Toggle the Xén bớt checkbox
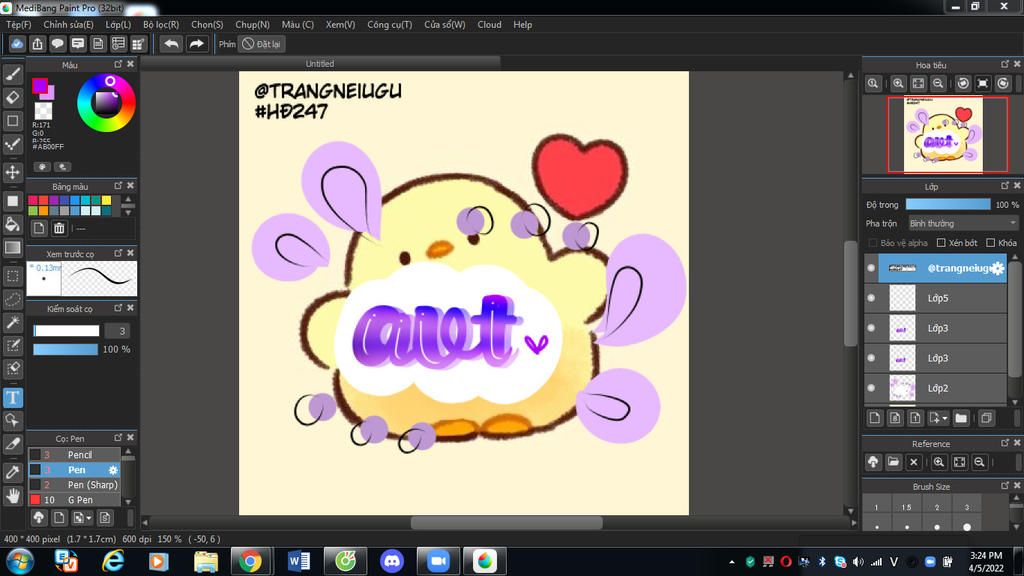 (941, 243)
